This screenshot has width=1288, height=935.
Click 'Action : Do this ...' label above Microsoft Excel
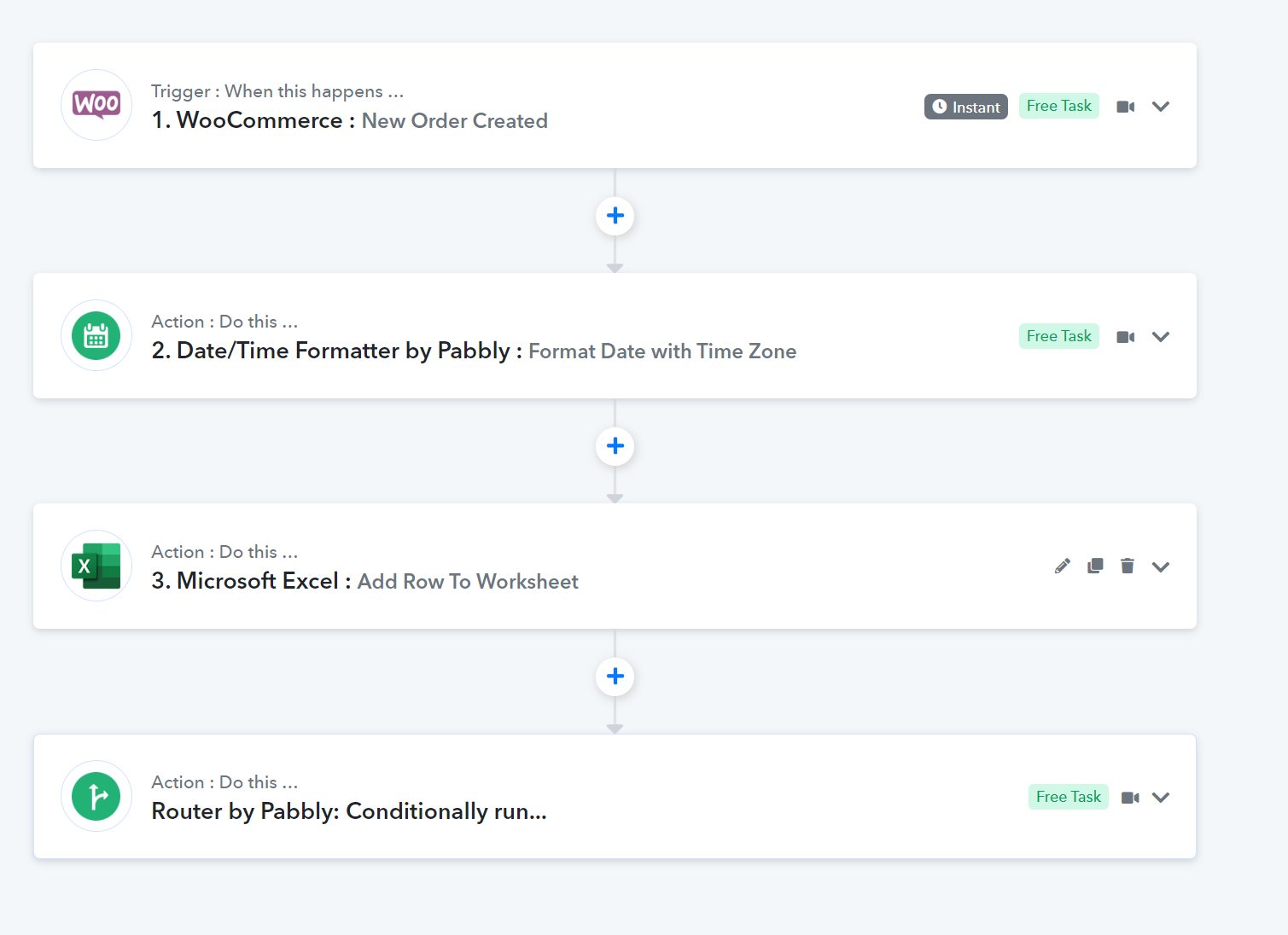(x=224, y=552)
